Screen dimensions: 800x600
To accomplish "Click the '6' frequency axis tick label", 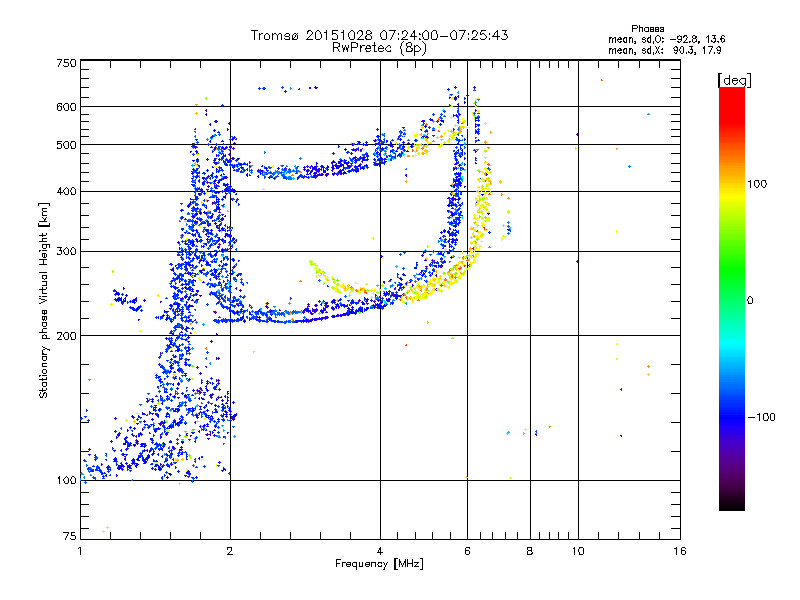I will [x=467, y=551].
